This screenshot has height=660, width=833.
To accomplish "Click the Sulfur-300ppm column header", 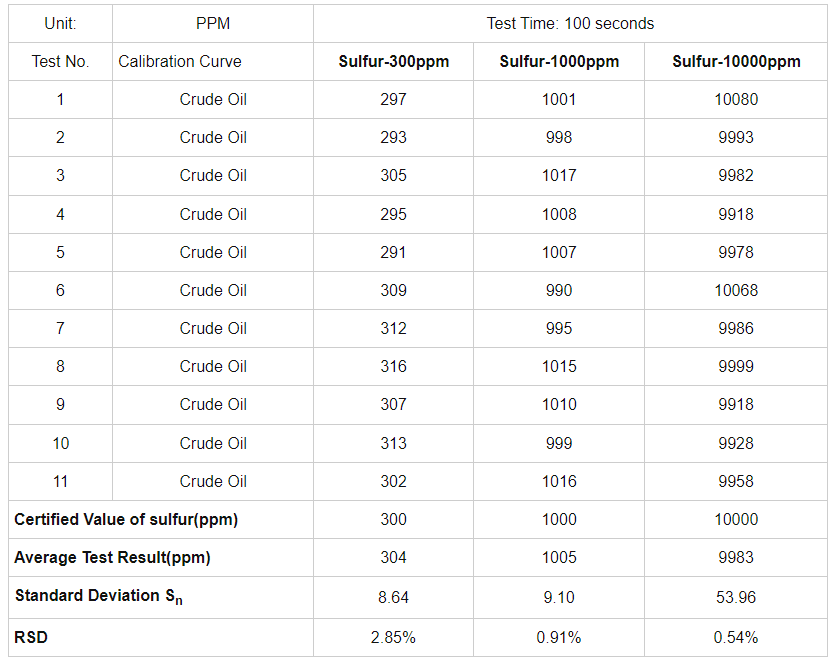I will pos(393,62).
